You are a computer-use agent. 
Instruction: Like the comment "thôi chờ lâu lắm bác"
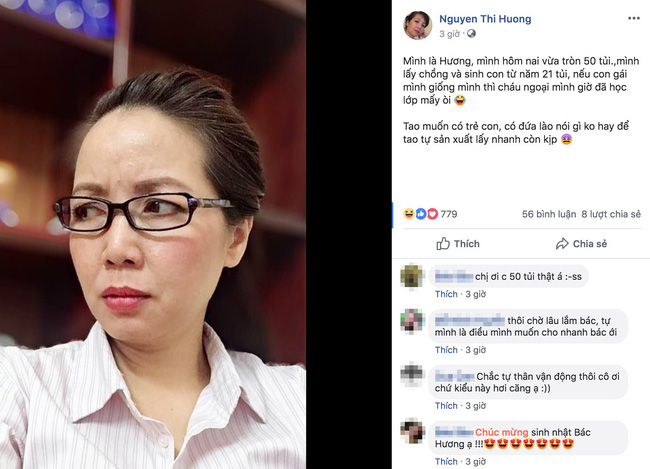[446, 350]
